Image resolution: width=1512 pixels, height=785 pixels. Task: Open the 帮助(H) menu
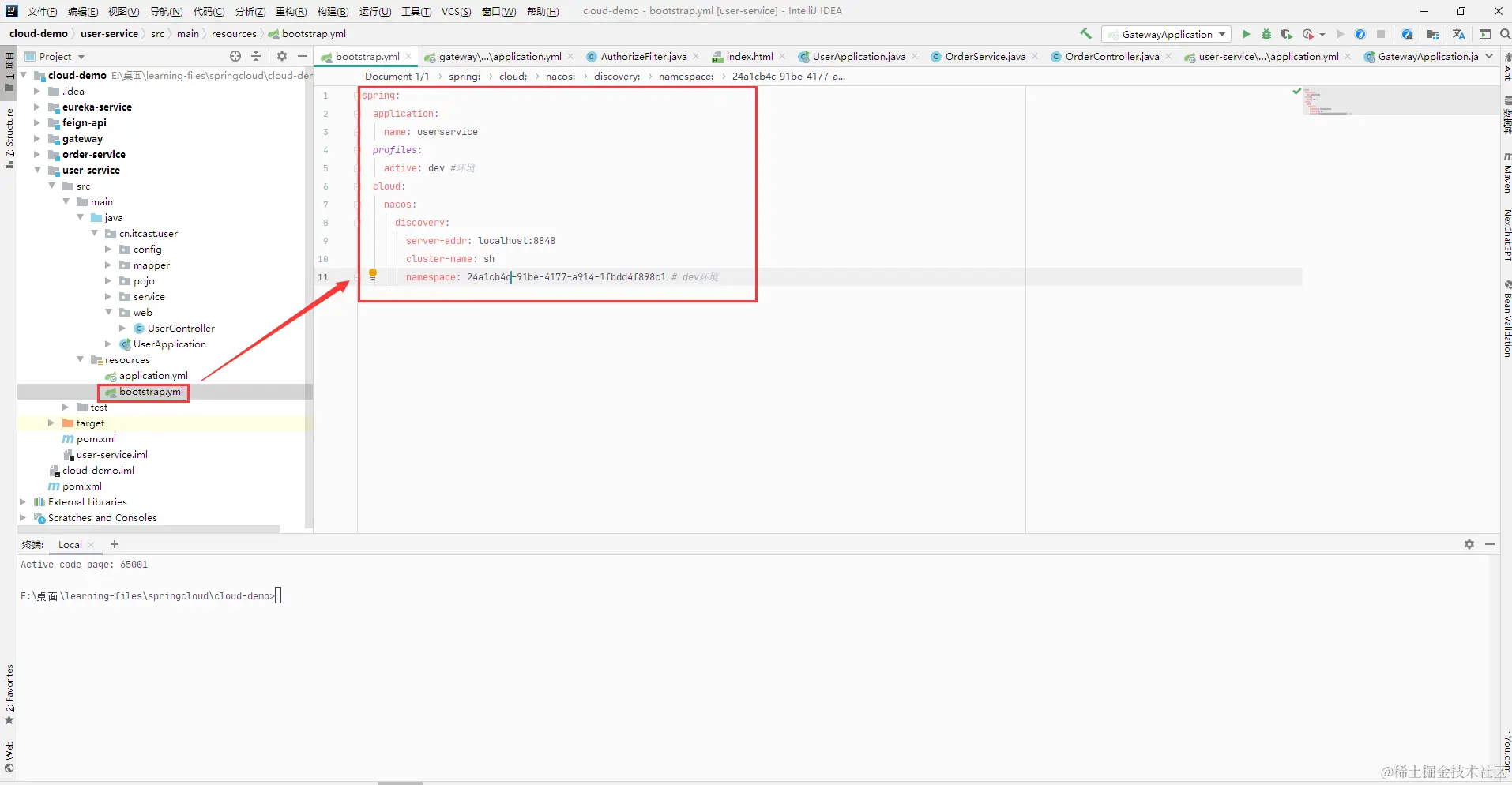(543, 11)
